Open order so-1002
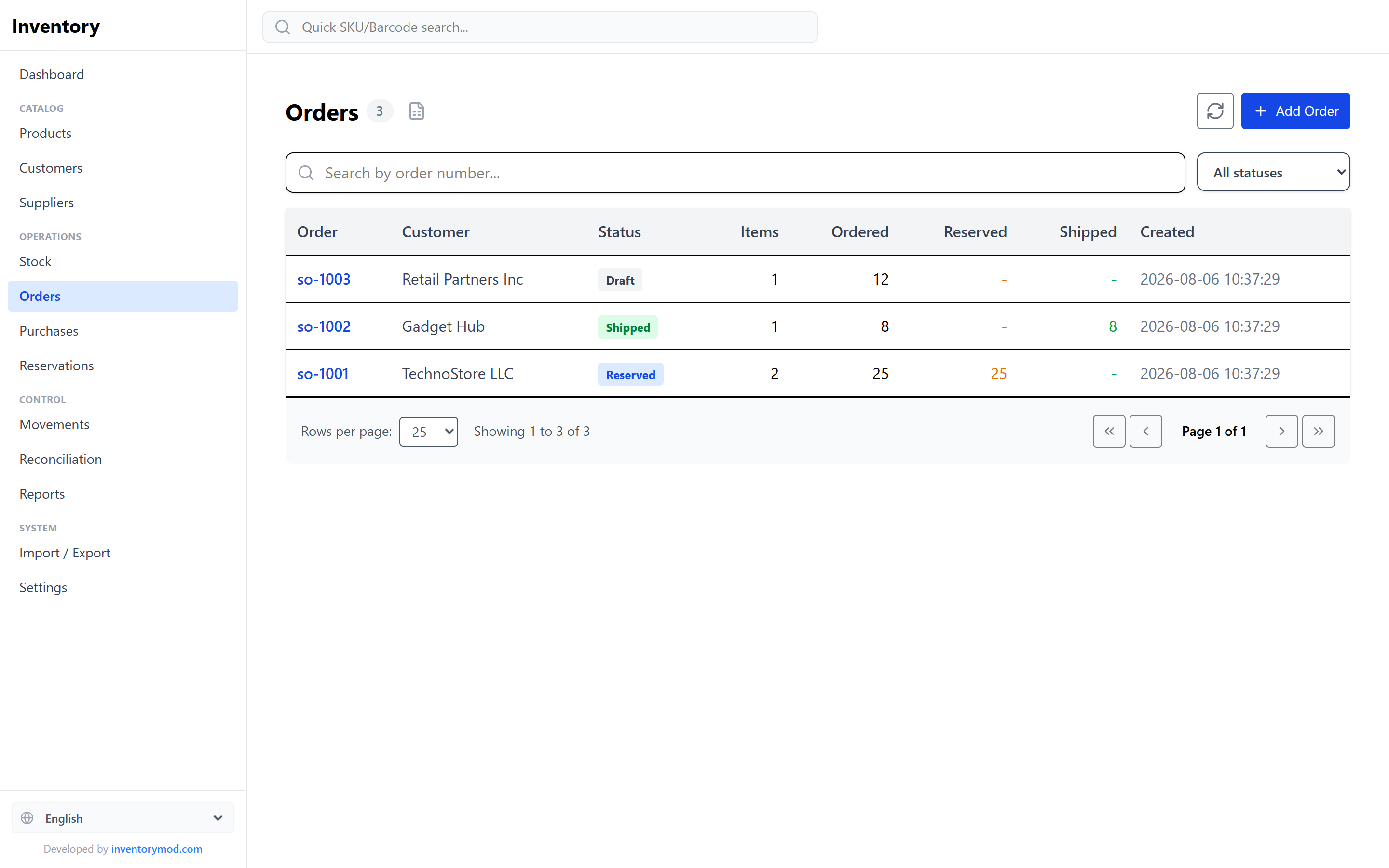The image size is (1389, 868). click(x=323, y=326)
